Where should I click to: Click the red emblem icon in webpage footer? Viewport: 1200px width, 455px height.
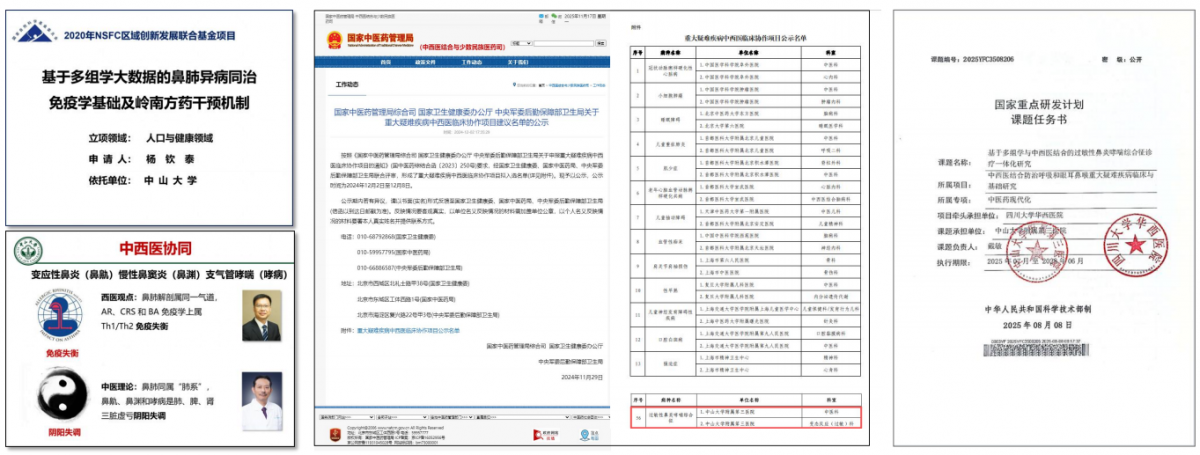point(335,435)
